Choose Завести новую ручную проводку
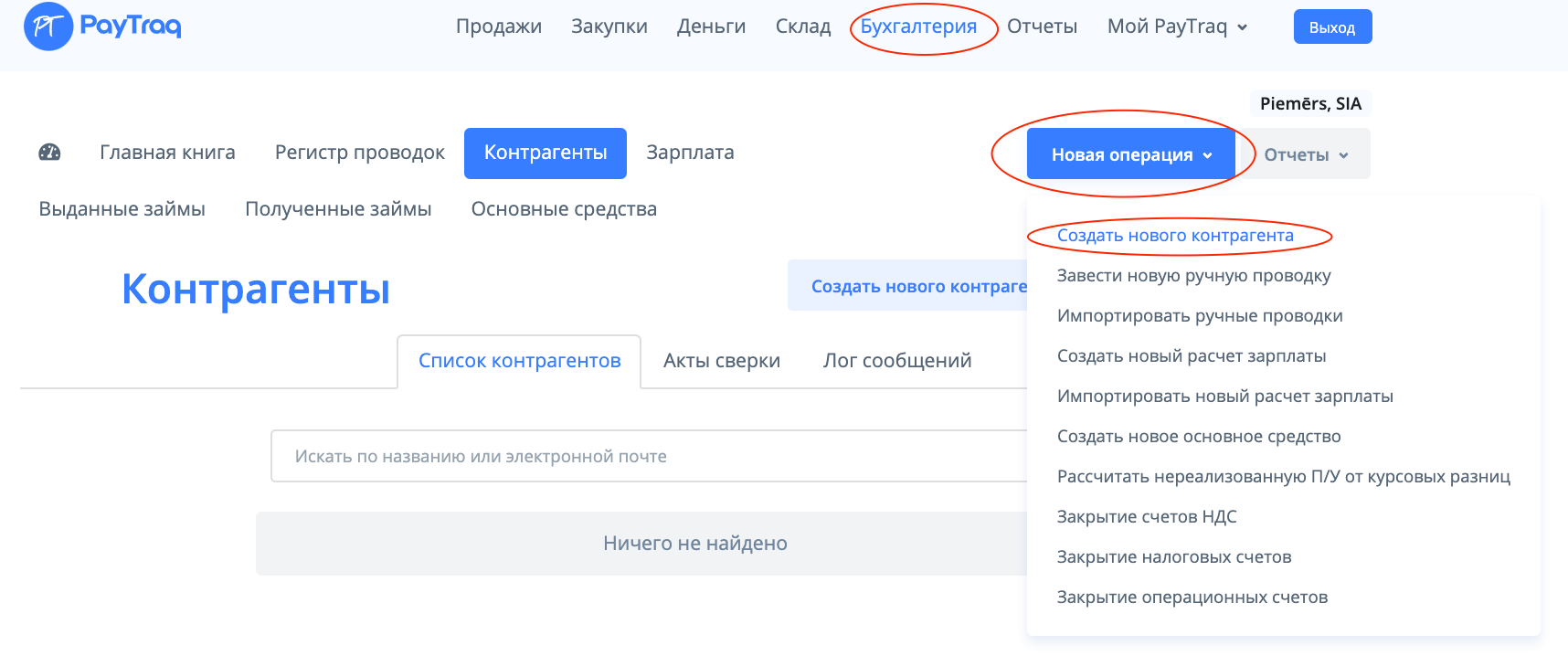This screenshot has width=1568, height=656. [x=1193, y=276]
